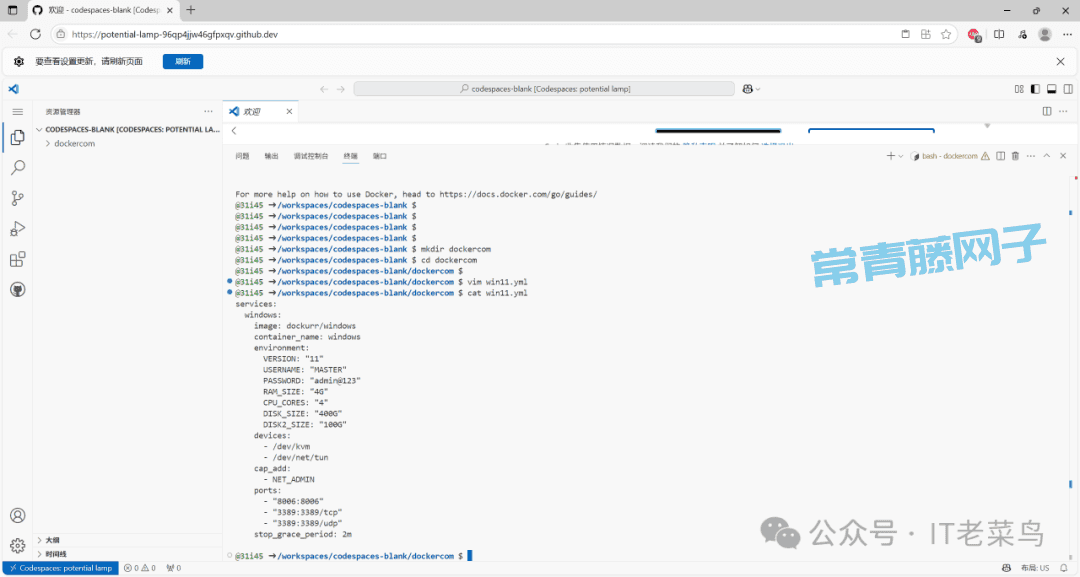Screen dimensions: 1080x577
Task: Open editor more actions ellipsis
Action: pos(1063,111)
